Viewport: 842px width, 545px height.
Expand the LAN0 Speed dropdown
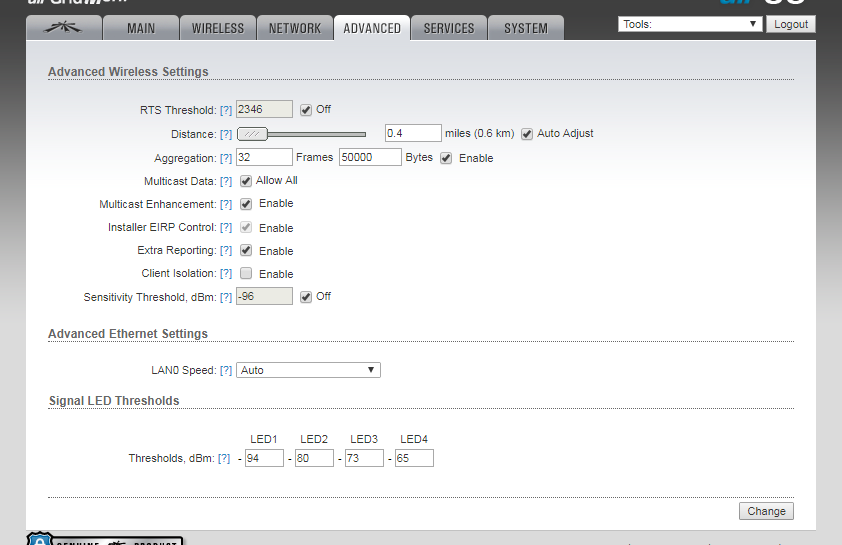click(x=308, y=370)
